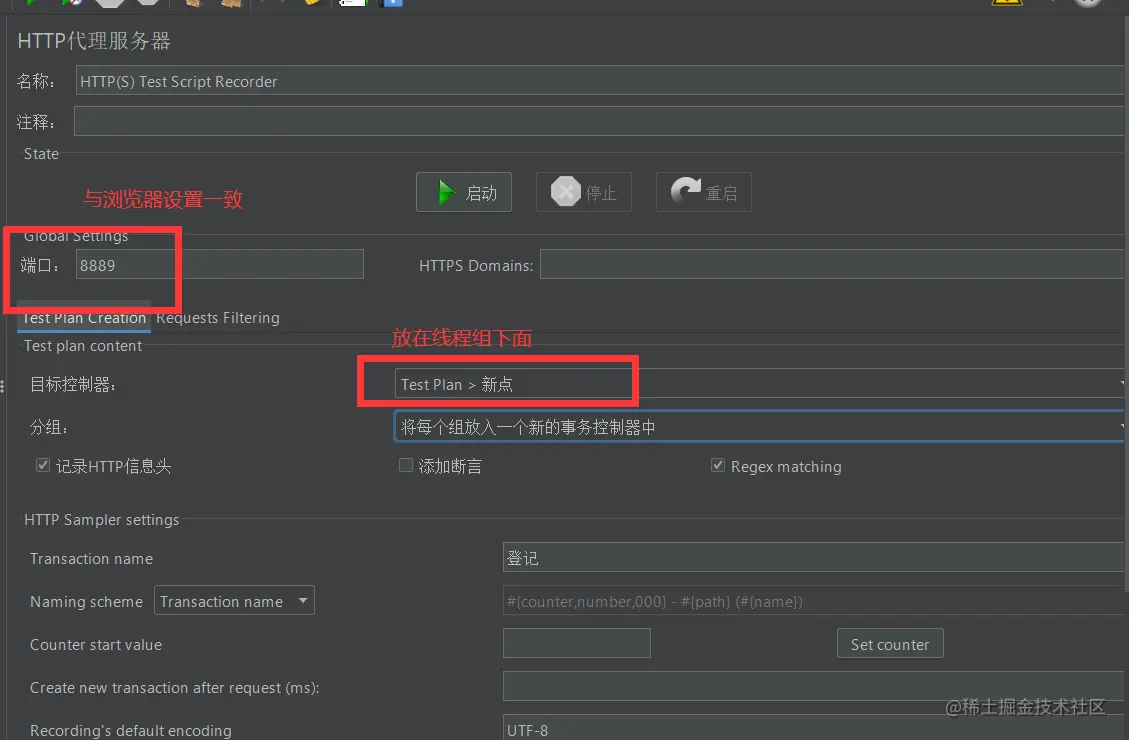The image size is (1129, 740).
Task: Click the 端口 field showing 8889
Action: (220, 264)
